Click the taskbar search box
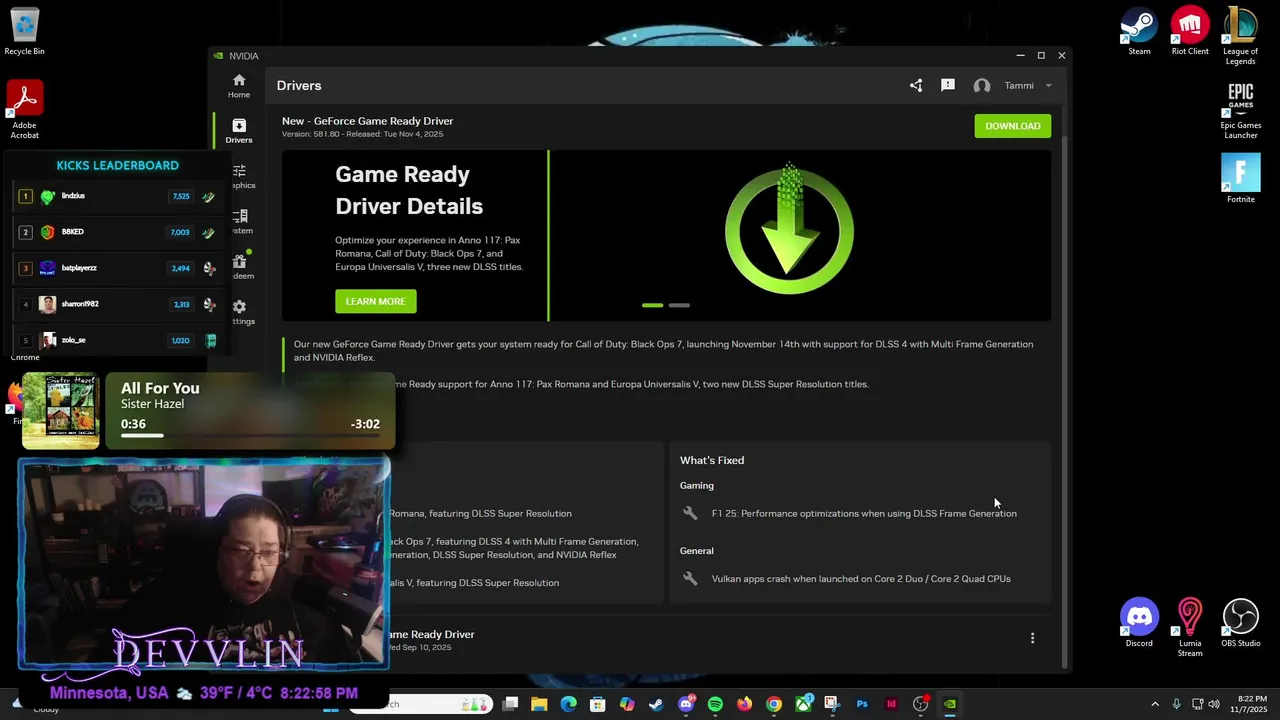 point(442,704)
